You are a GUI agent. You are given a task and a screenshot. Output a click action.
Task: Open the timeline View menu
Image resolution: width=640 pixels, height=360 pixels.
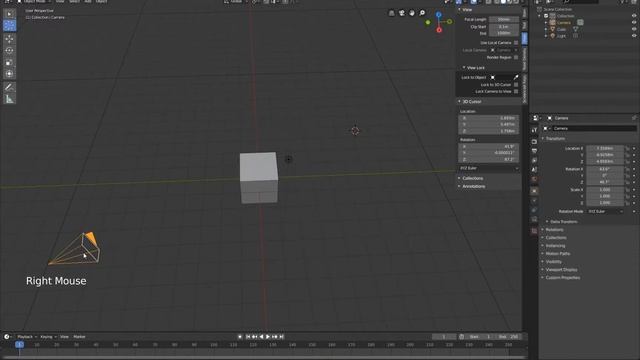point(64,337)
